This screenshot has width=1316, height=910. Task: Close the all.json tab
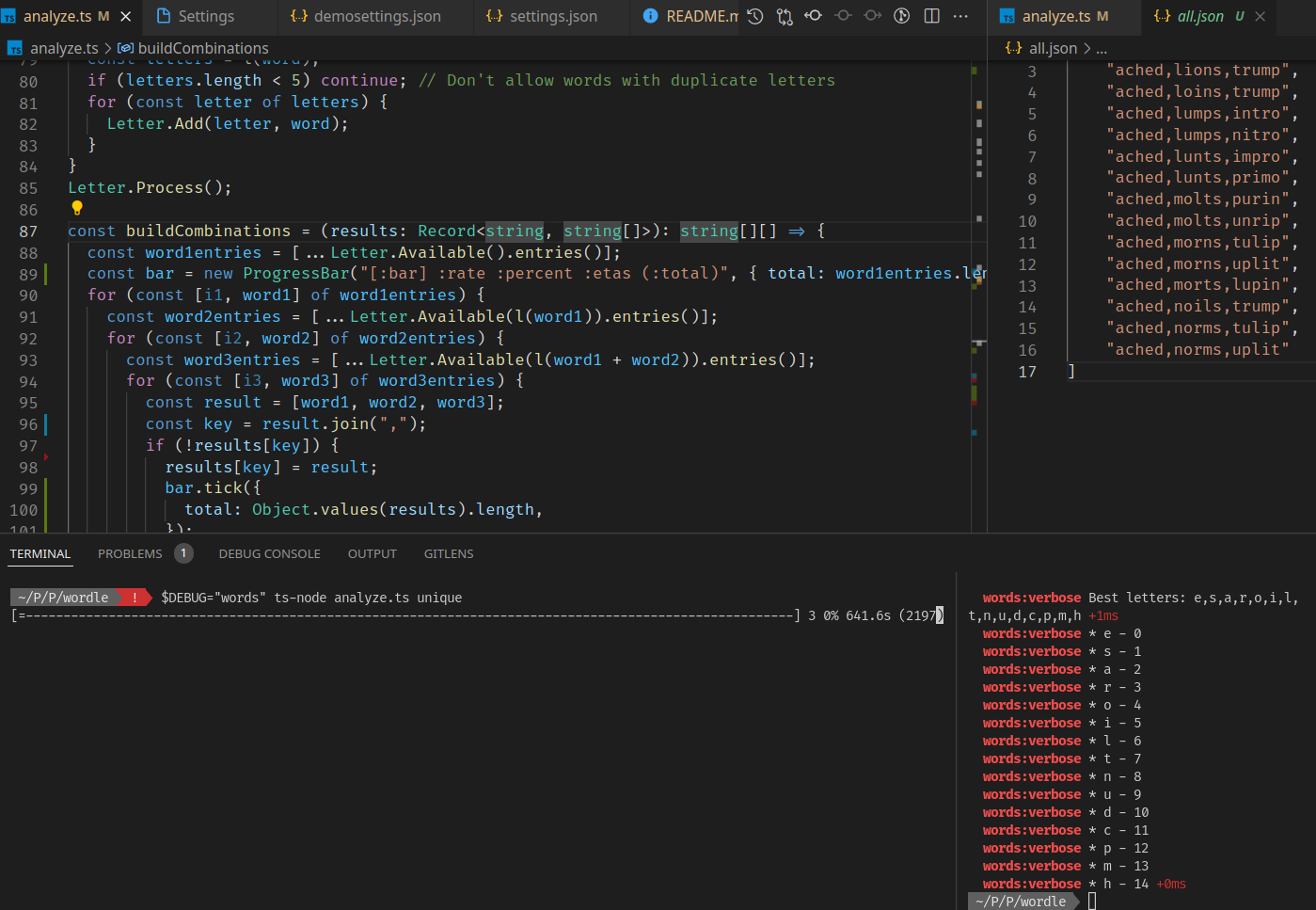point(1261,16)
